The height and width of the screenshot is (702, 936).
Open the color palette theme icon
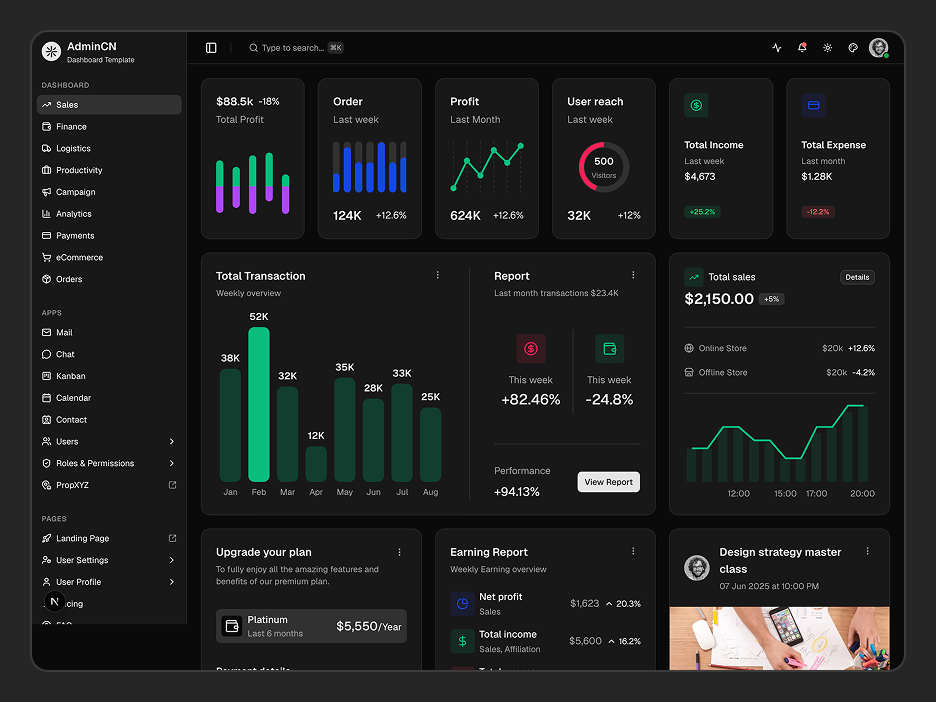coord(853,48)
